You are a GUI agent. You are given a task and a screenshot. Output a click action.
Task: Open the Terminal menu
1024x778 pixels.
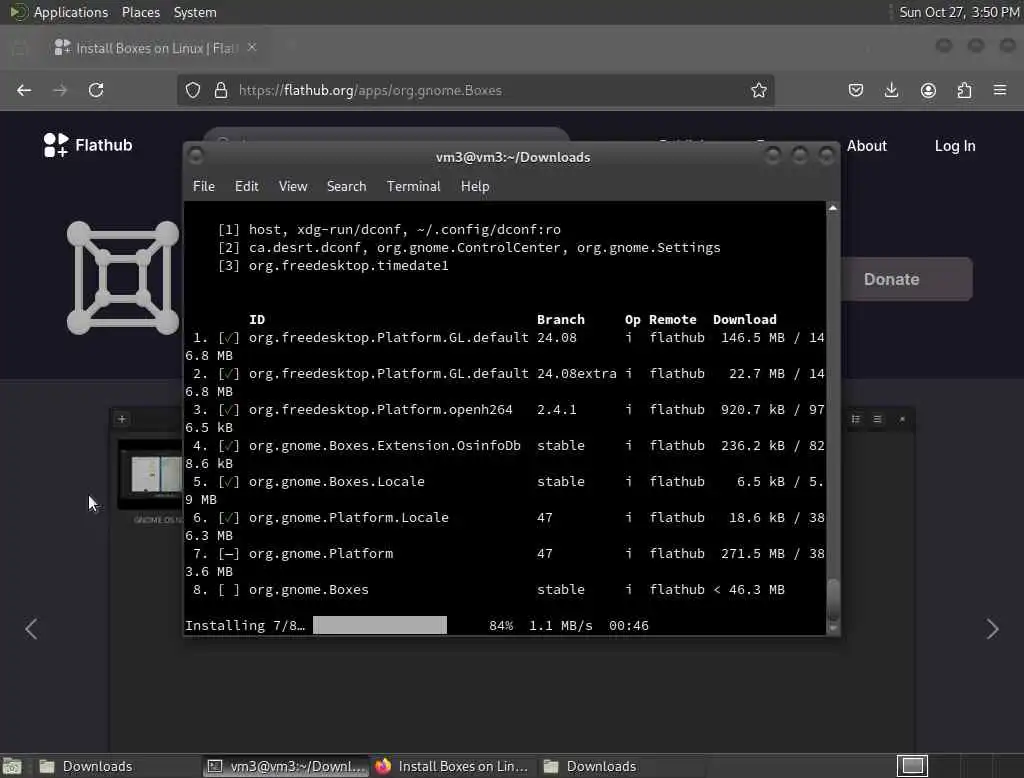point(413,186)
